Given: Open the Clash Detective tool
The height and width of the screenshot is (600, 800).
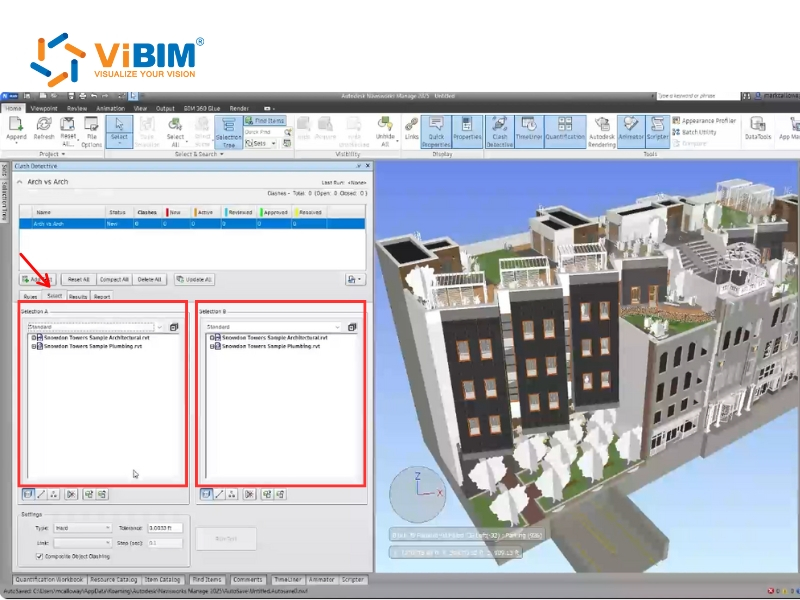Looking at the screenshot, I should coord(500,127).
